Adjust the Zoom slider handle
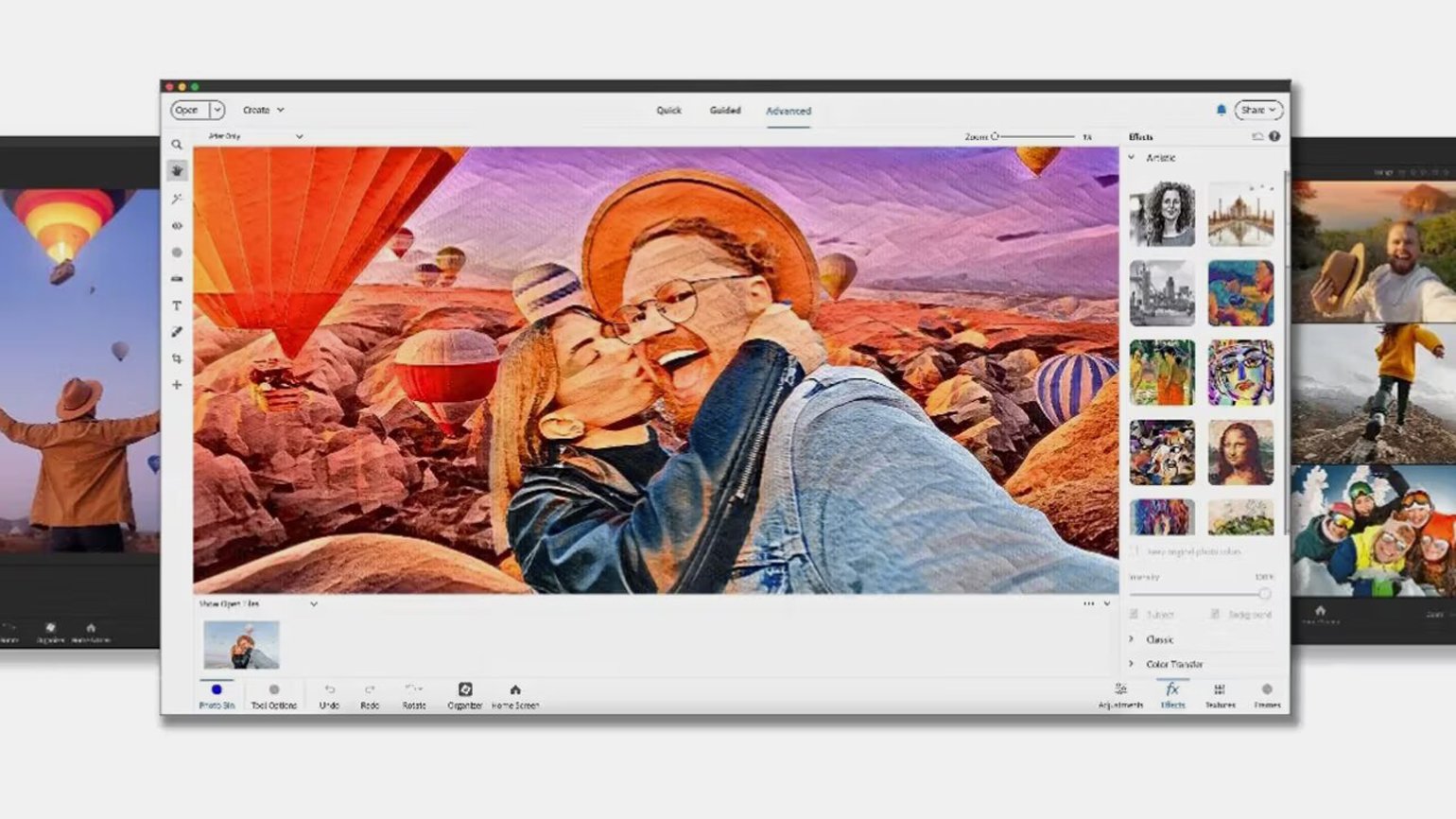This screenshot has height=819, width=1456. pos(995,136)
